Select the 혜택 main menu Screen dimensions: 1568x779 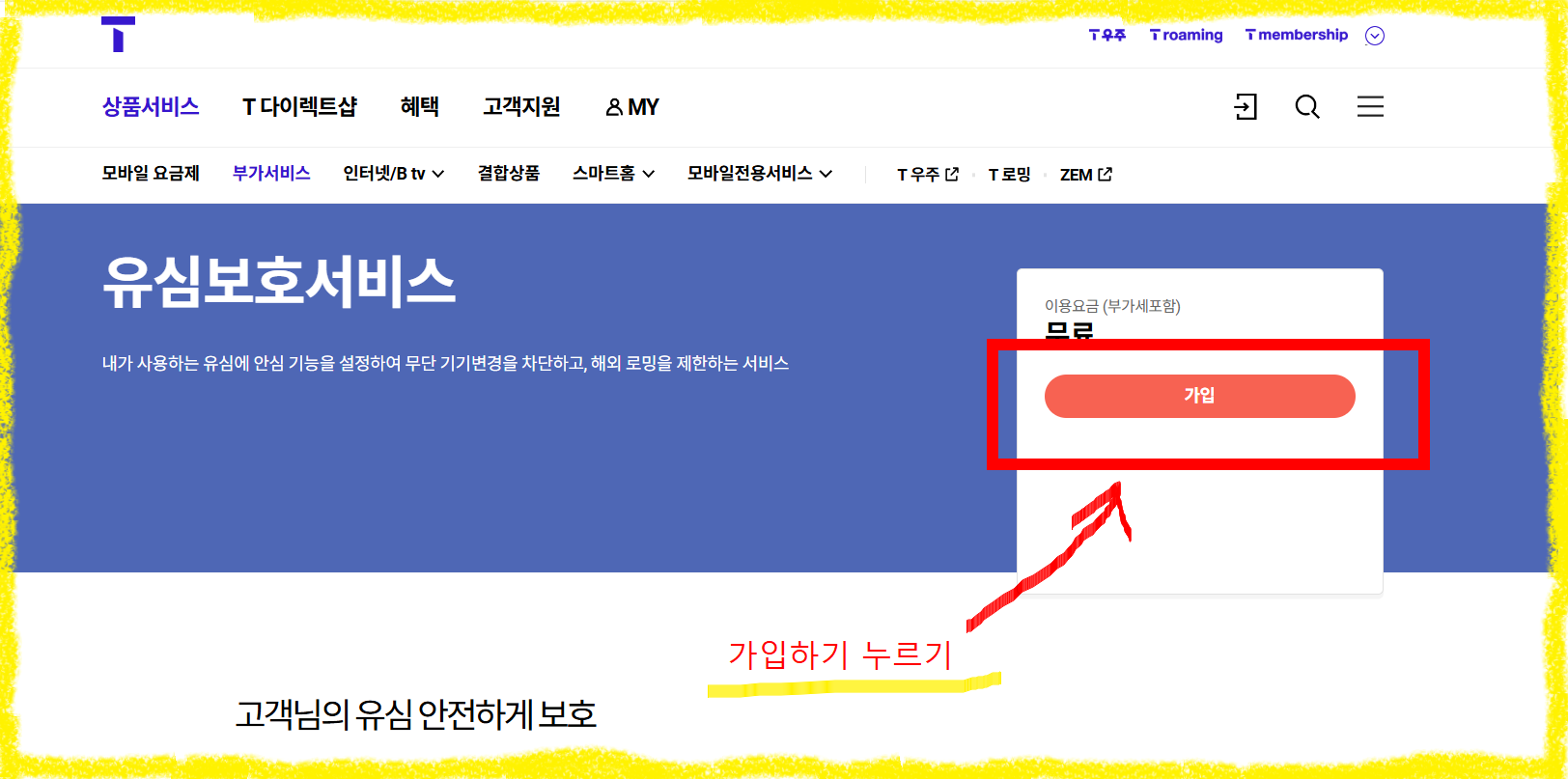click(x=420, y=106)
